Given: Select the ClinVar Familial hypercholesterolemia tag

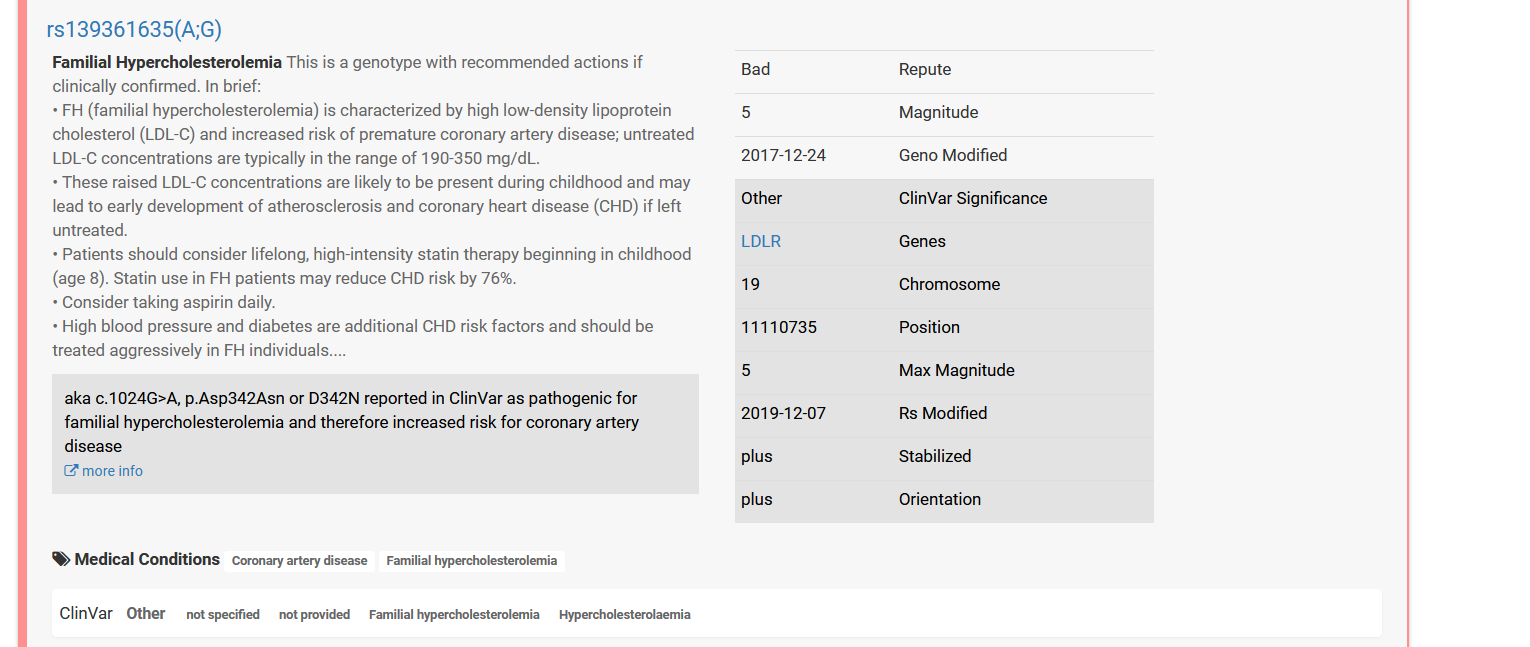Looking at the screenshot, I should (x=454, y=615).
